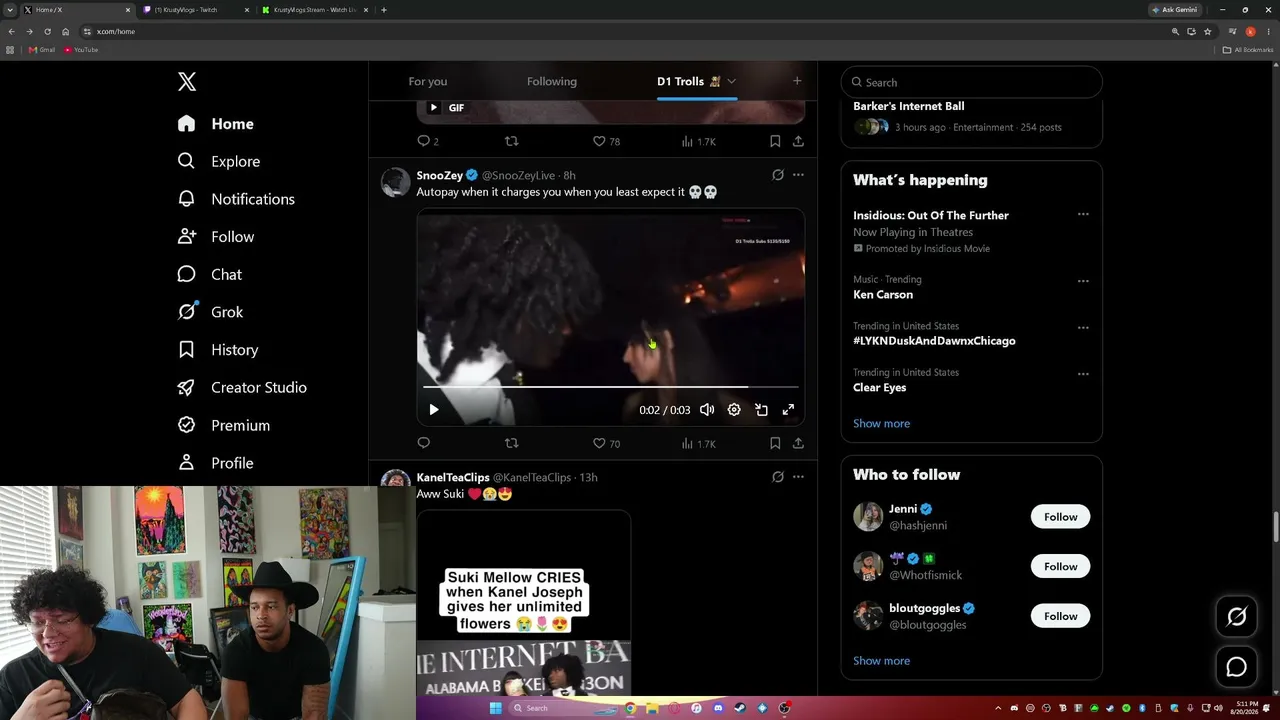Enter fullscreen on SnooZey's video
The width and height of the screenshot is (1280, 720).
click(x=788, y=409)
